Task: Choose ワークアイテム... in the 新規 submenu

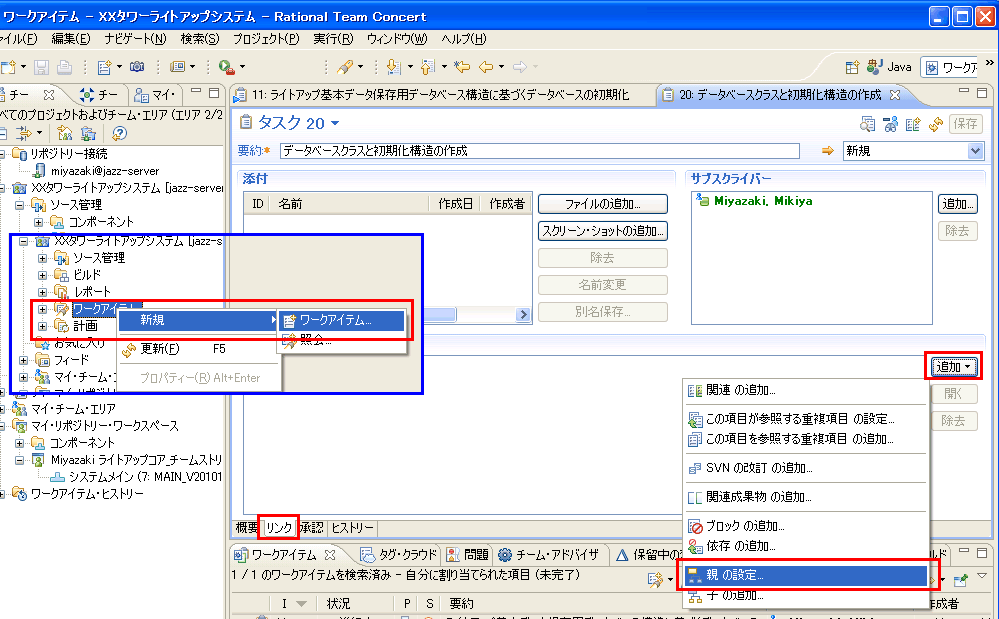Action: pyautogui.click(x=342, y=320)
